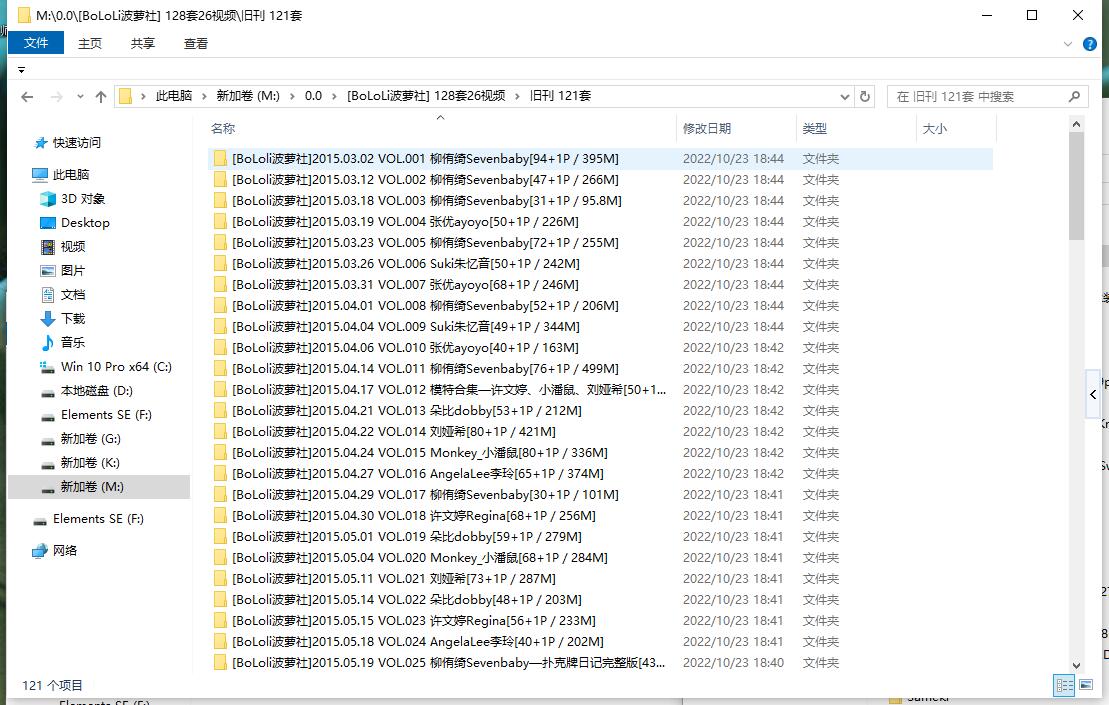
Task: Expand the ribbon with the chevron
Action: pos(1068,44)
